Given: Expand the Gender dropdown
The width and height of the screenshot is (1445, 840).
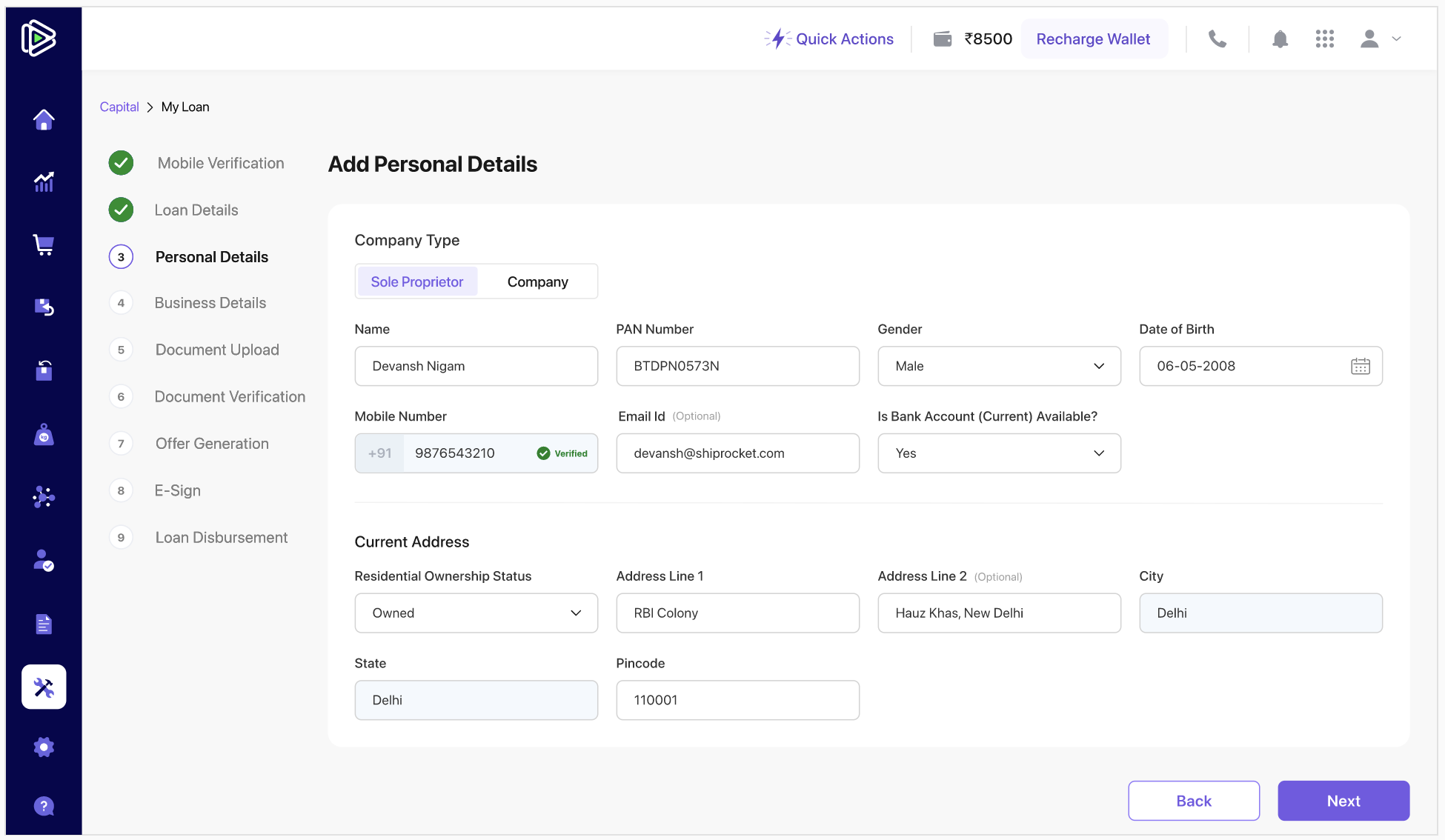Looking at the screenshot, I should [x=998, y=366].
